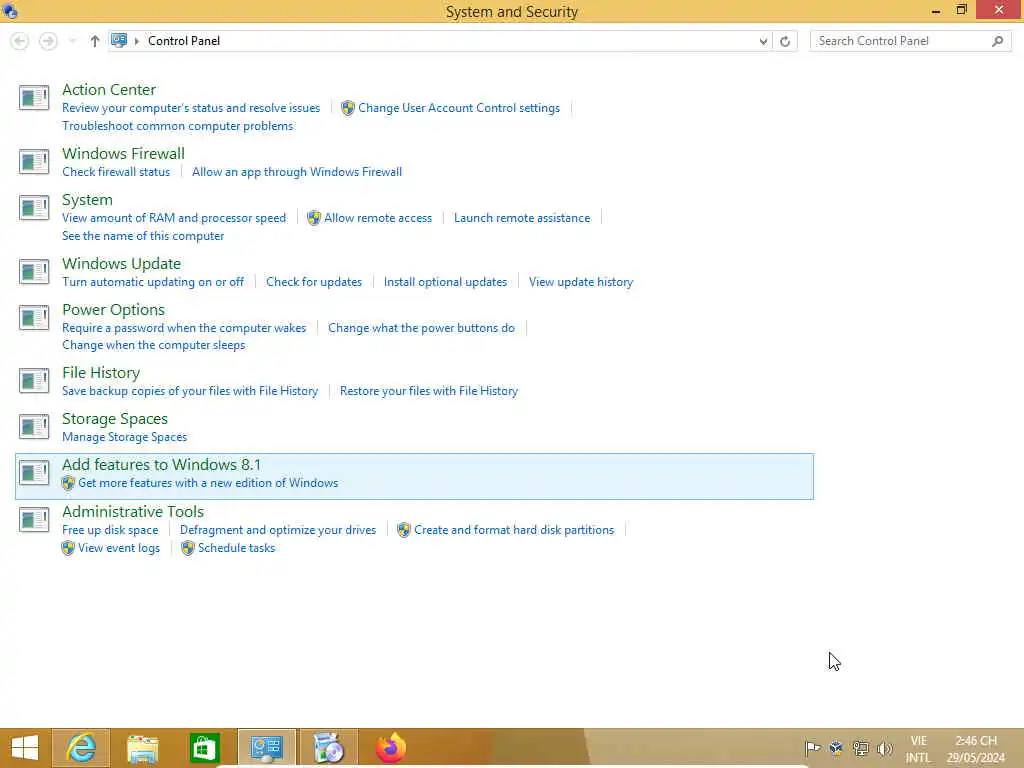Open the Windows Update category icon
Viewport: 1024px width, 768px height.
pos(34,272)
